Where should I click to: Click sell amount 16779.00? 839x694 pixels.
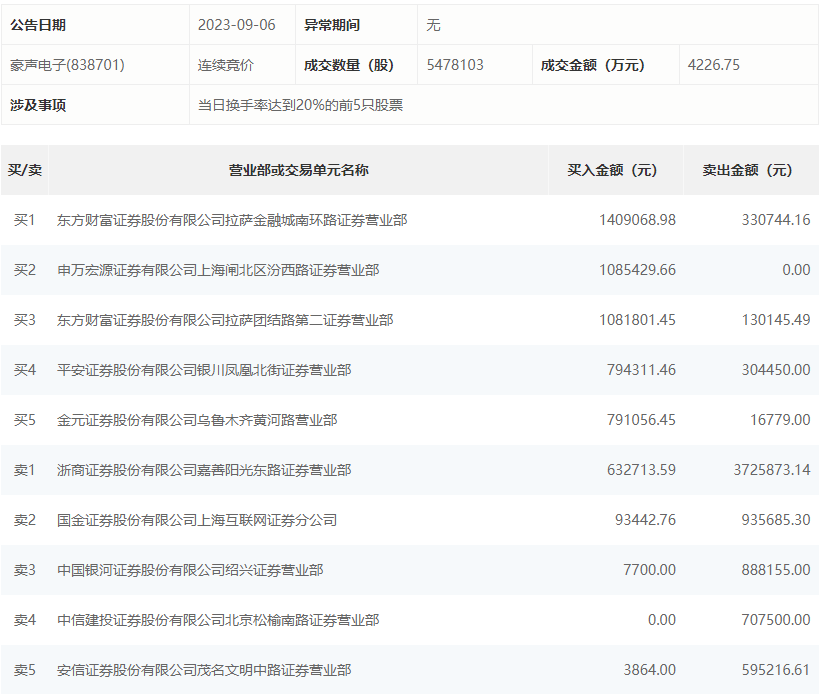pos(780,420)
